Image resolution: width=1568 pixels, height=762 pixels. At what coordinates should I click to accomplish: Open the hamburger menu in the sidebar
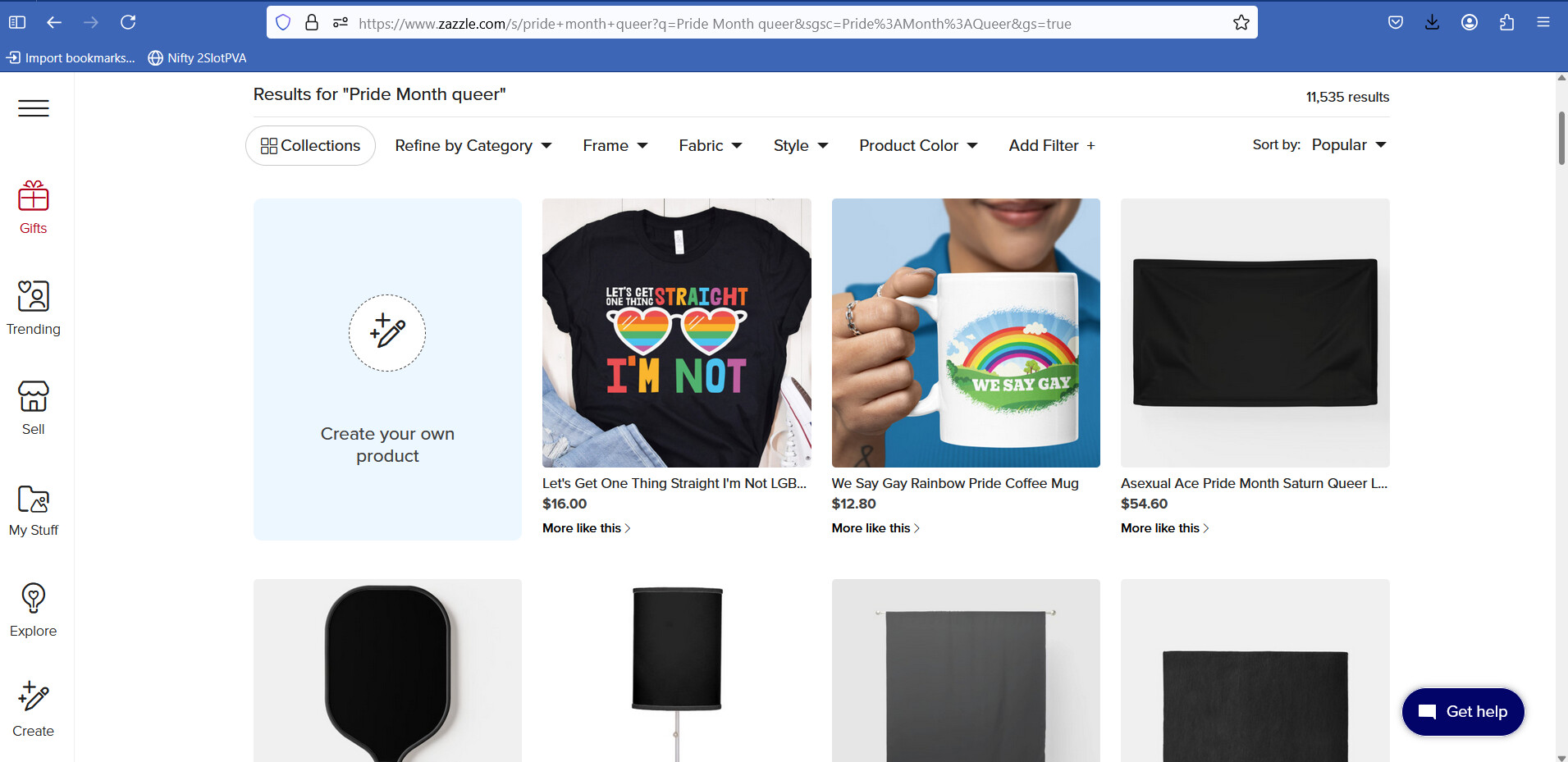tap(34, 108)
